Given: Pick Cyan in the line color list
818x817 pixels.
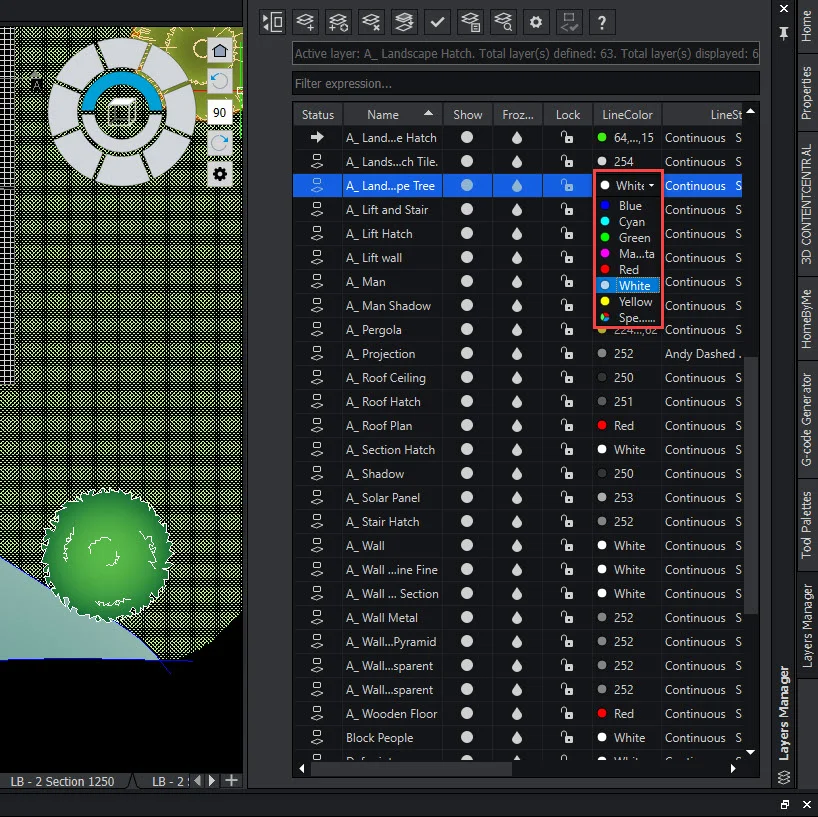Looking at the screenshot, I should coord(631,222).
